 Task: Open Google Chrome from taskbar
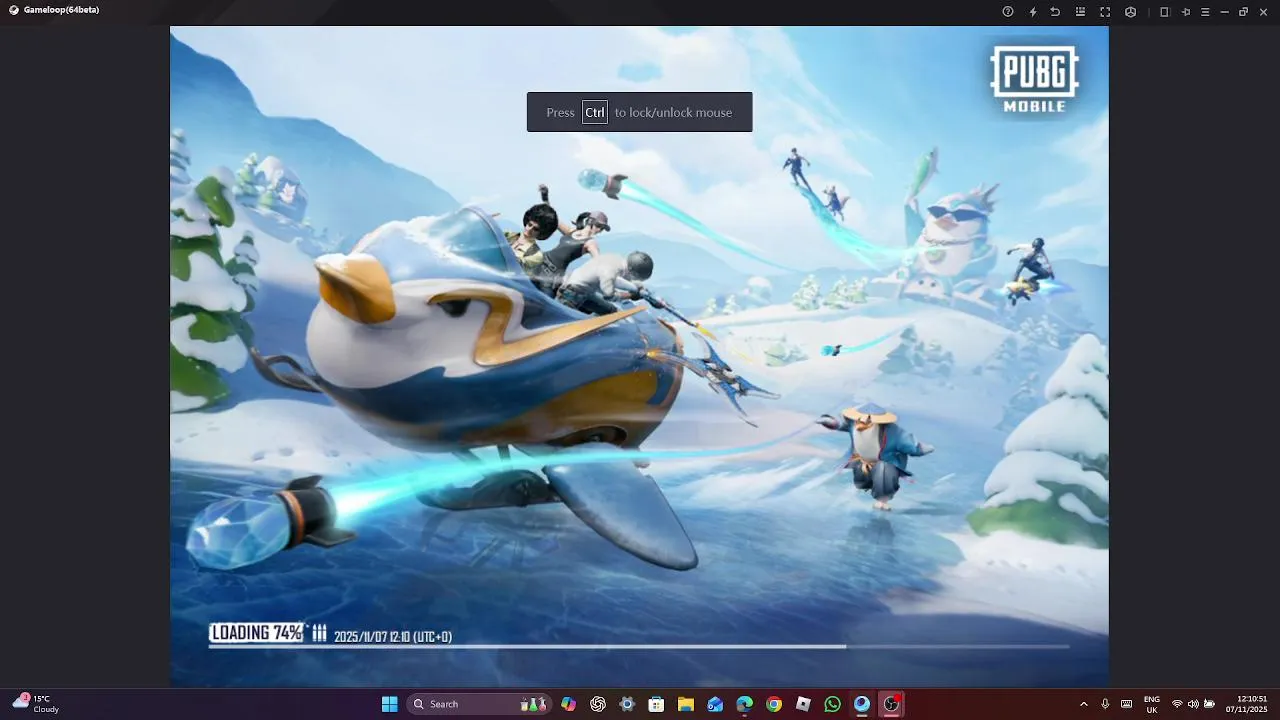tap(774, 704)
